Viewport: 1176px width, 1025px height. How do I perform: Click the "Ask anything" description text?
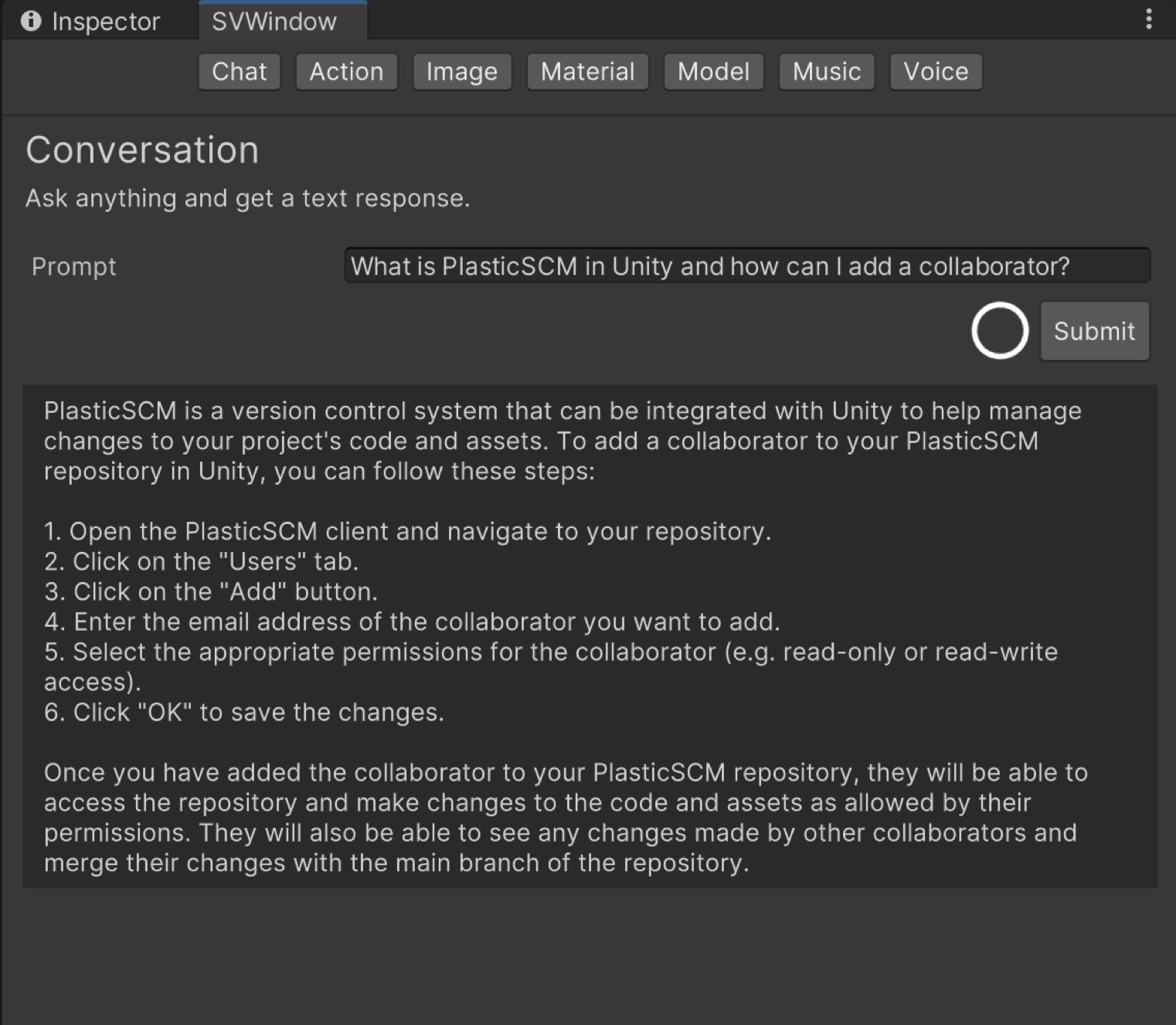point(247,199)
